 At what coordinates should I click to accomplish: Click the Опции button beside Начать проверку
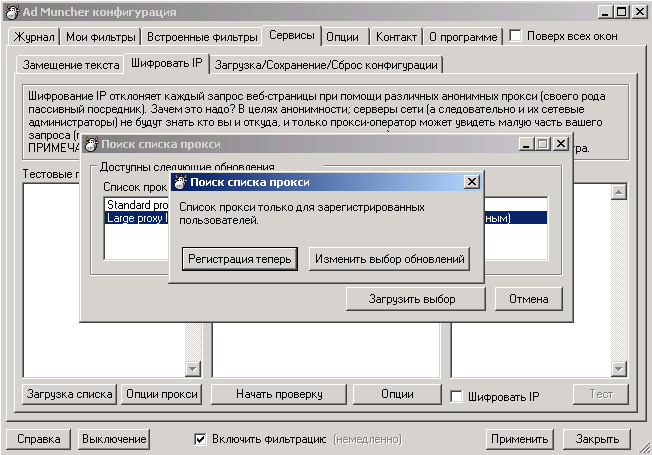397,394
